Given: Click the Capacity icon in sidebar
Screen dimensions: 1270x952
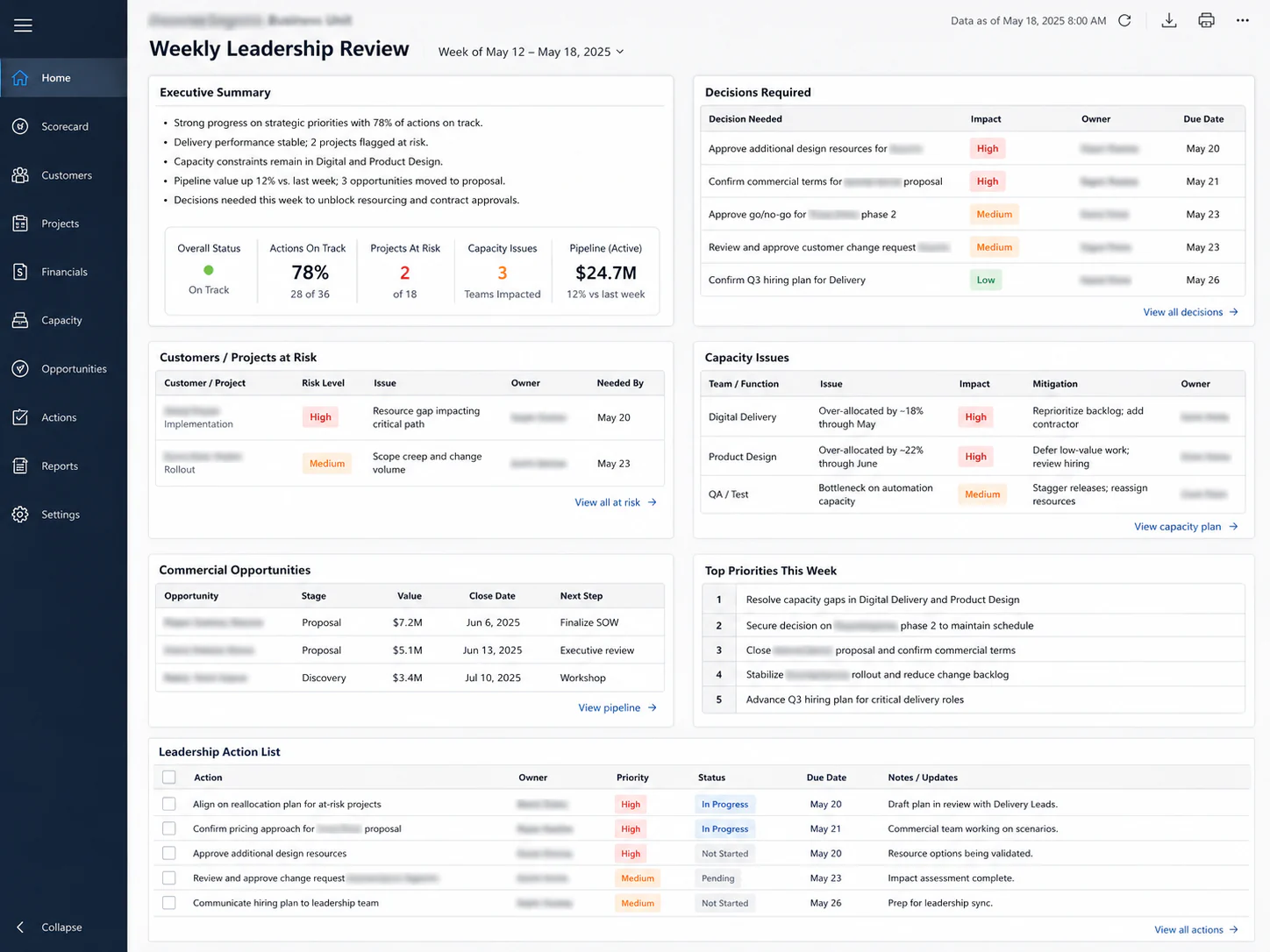Looking at the screenshot, I should click(x=20, y=320).
